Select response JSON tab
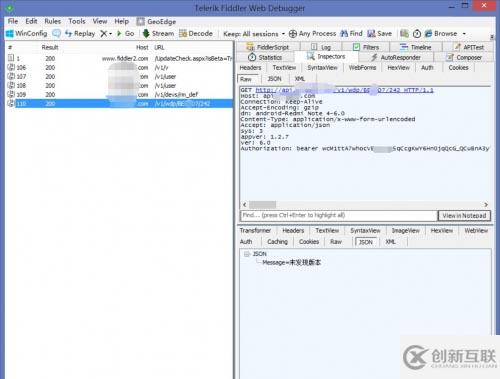Viewport: 500px width, 379px height. tap(366, 242)
